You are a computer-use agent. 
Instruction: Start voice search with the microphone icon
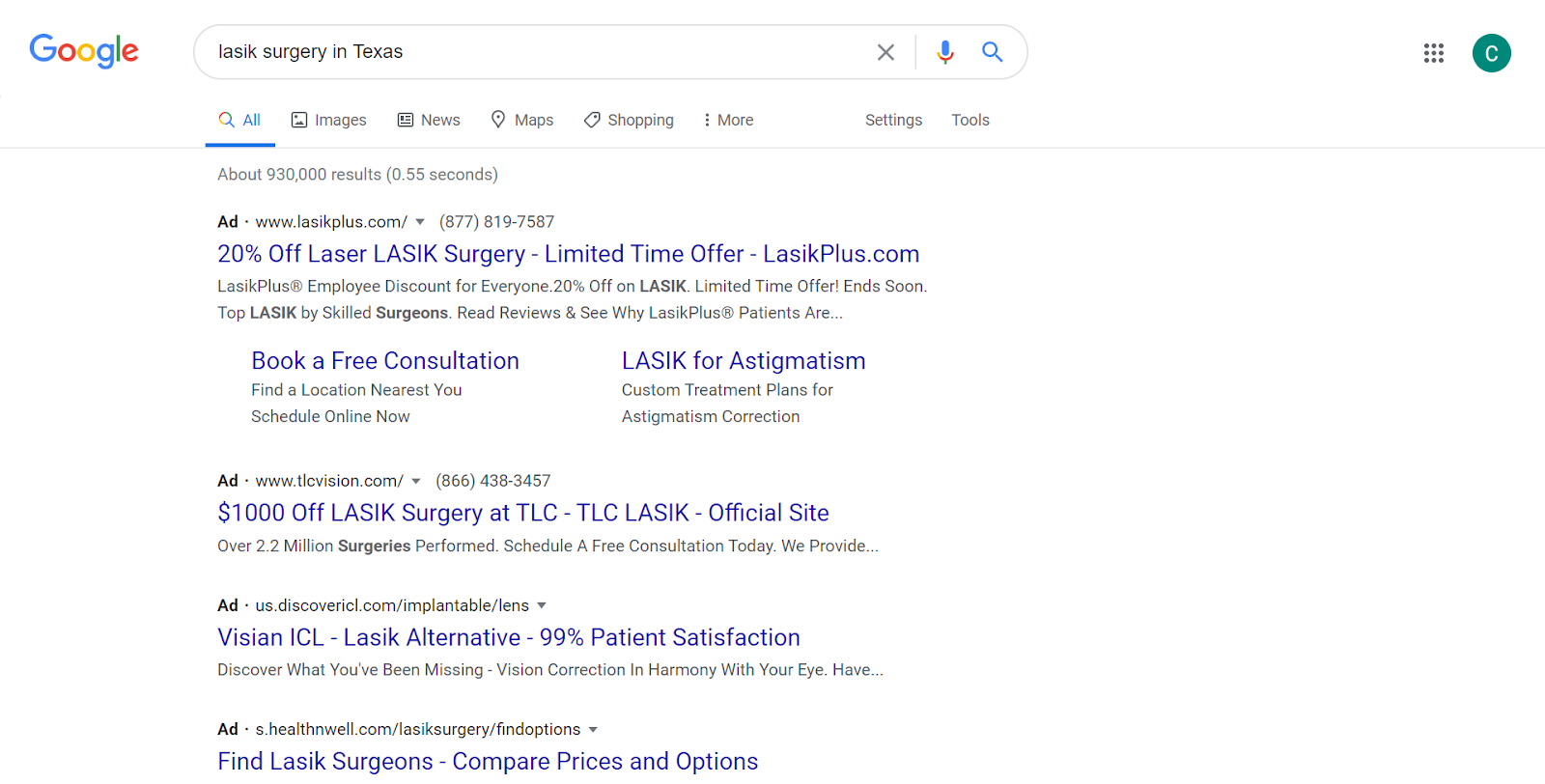click(945, 52)
